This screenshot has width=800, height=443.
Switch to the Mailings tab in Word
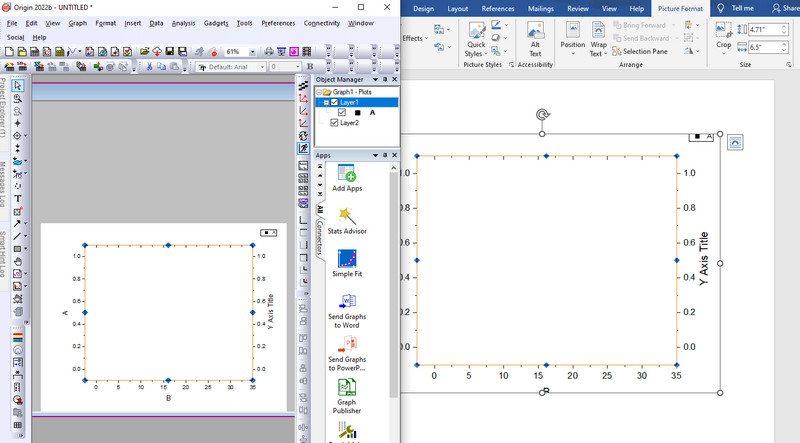point(541,8)
